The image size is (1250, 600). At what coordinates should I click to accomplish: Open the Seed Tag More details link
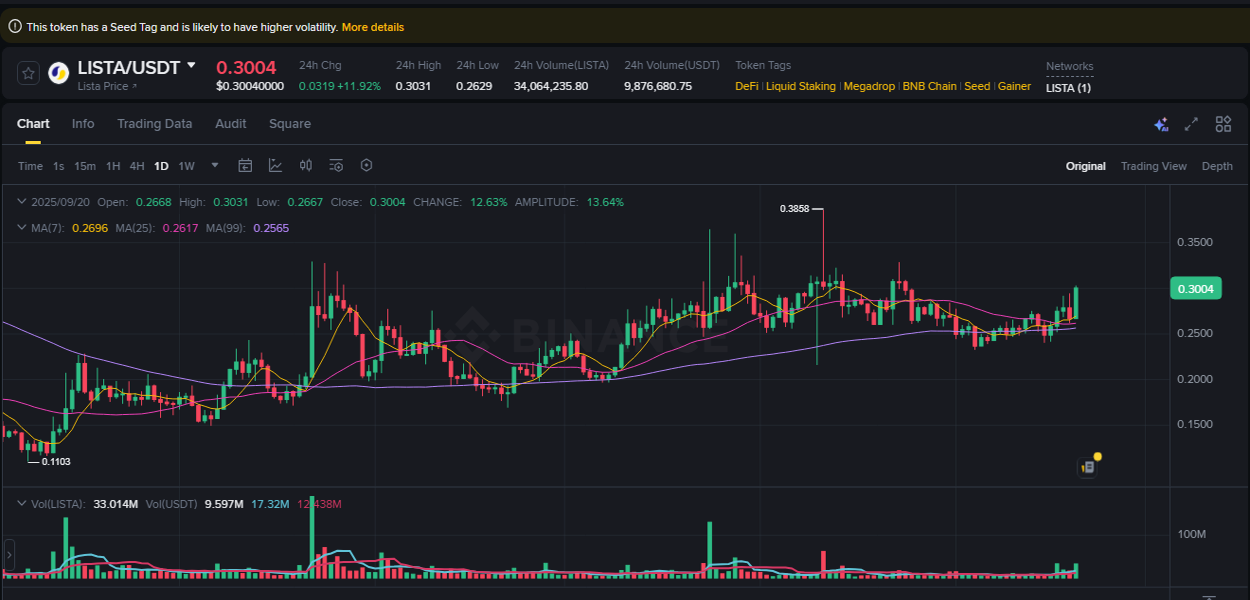coord(373,26)
